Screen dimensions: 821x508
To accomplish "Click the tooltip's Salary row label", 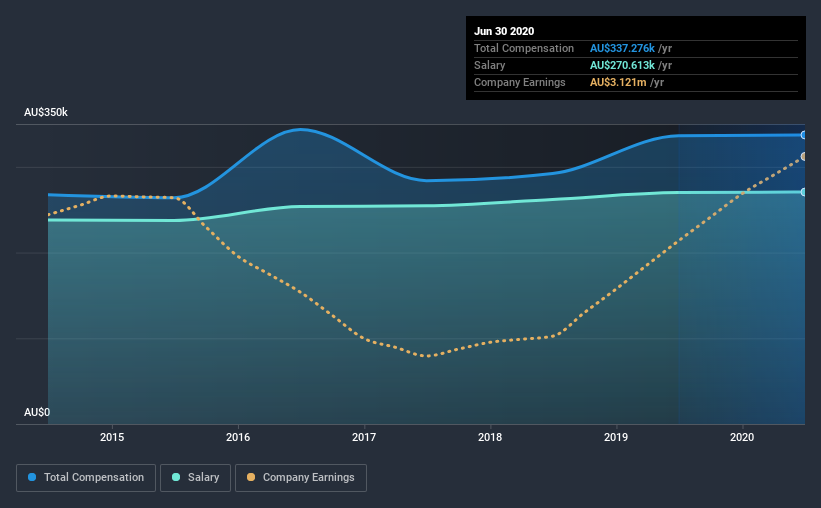I will [x=490, y=65].
